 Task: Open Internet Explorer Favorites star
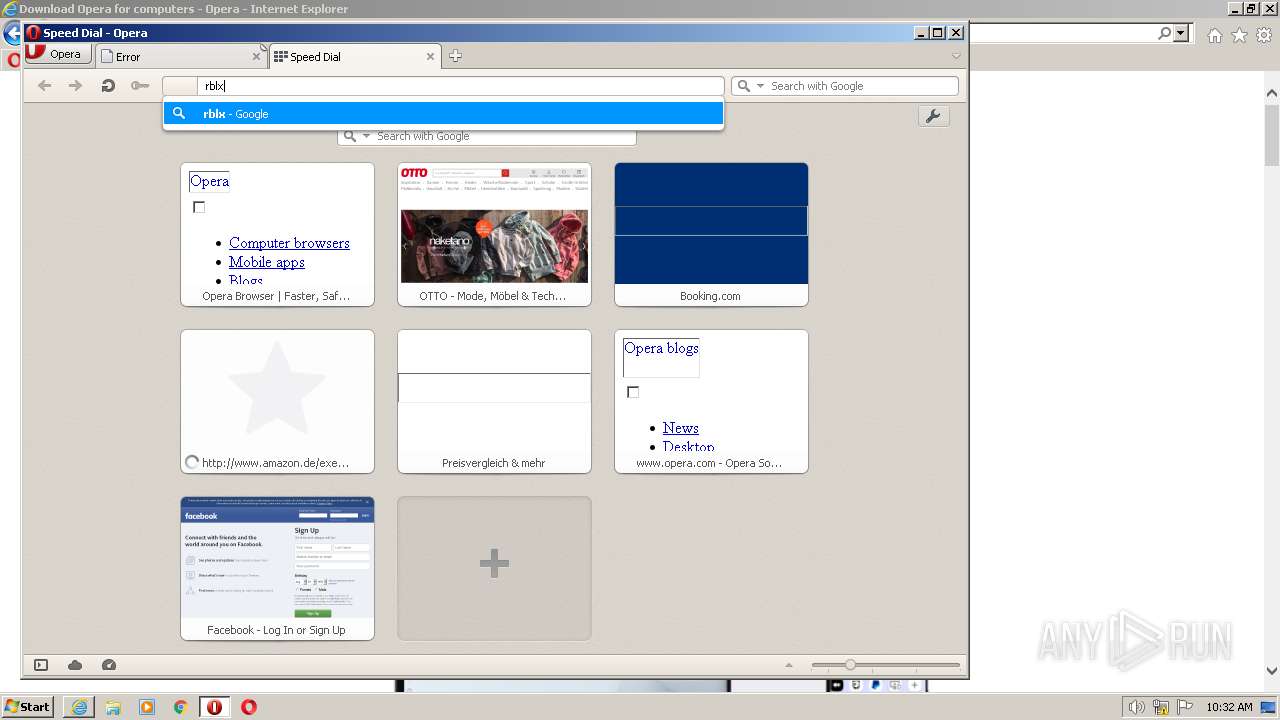1239,35
